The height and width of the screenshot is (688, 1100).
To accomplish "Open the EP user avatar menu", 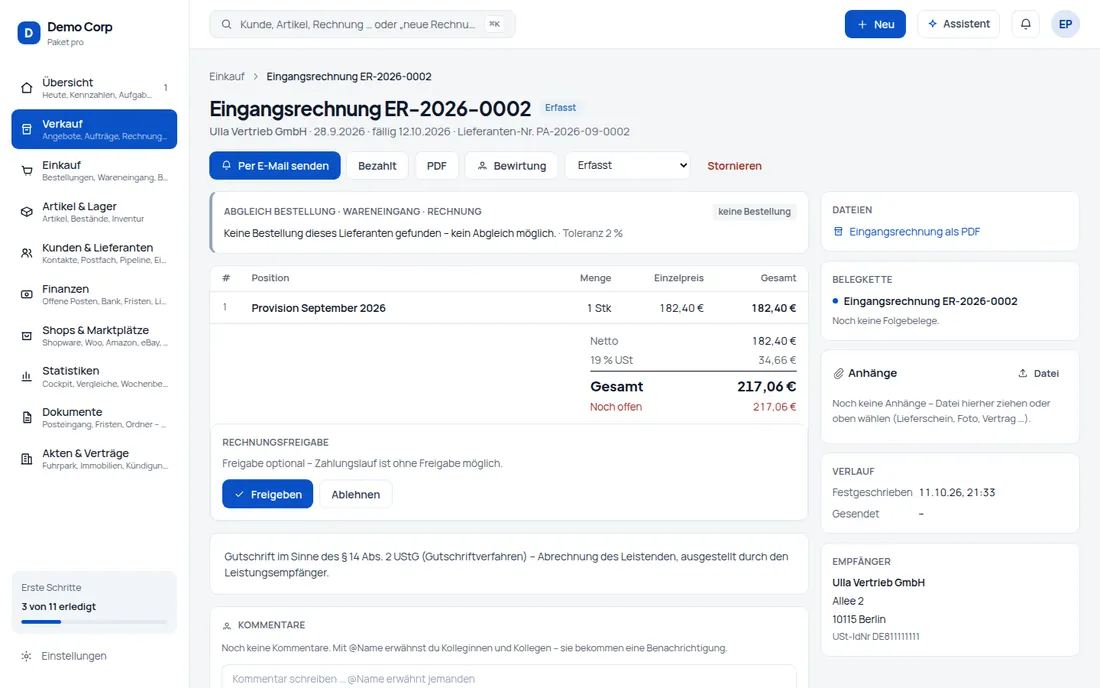I will tap(1065, 24).
